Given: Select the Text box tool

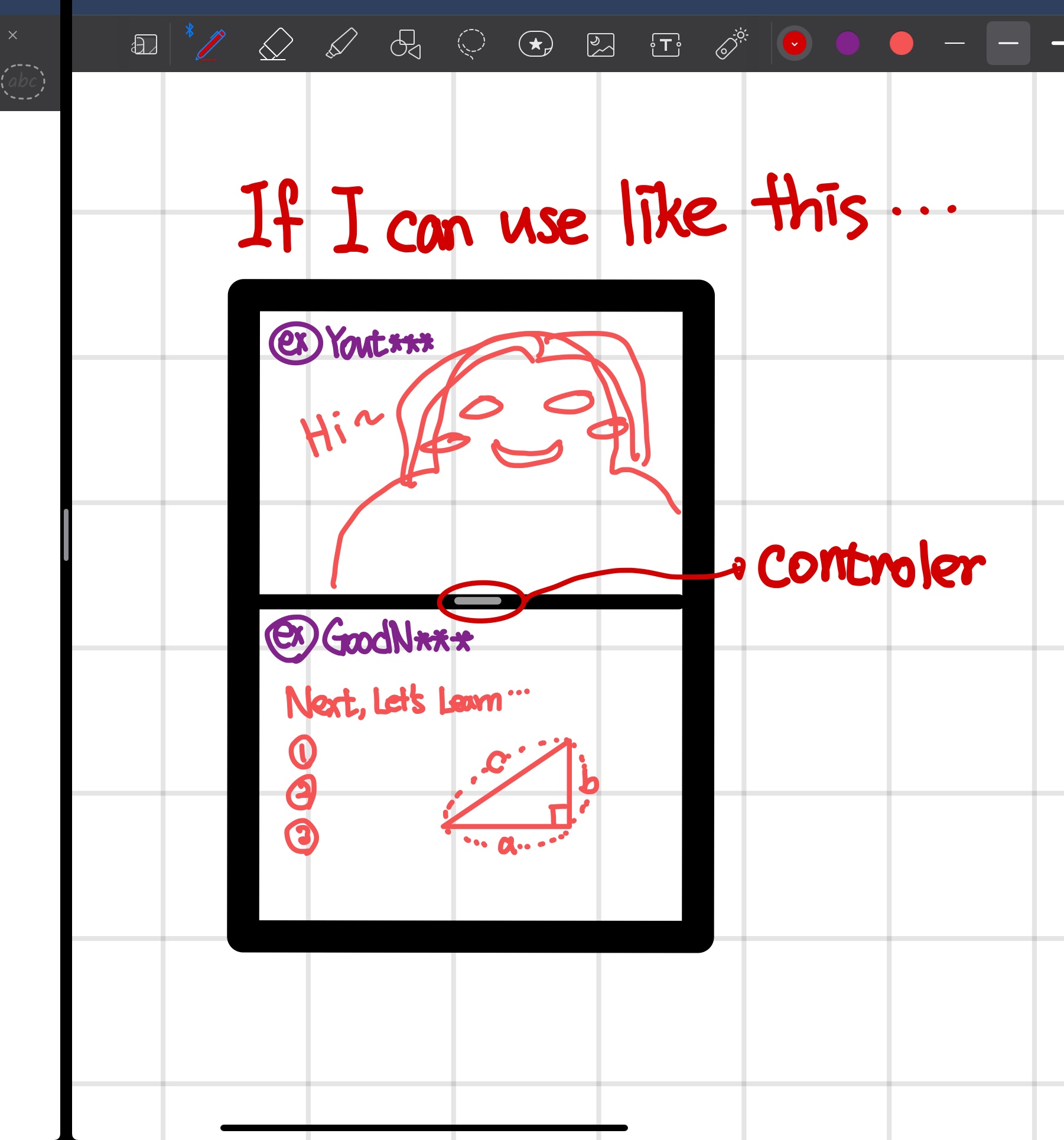Looking at the screenshot, I should 666,44.
